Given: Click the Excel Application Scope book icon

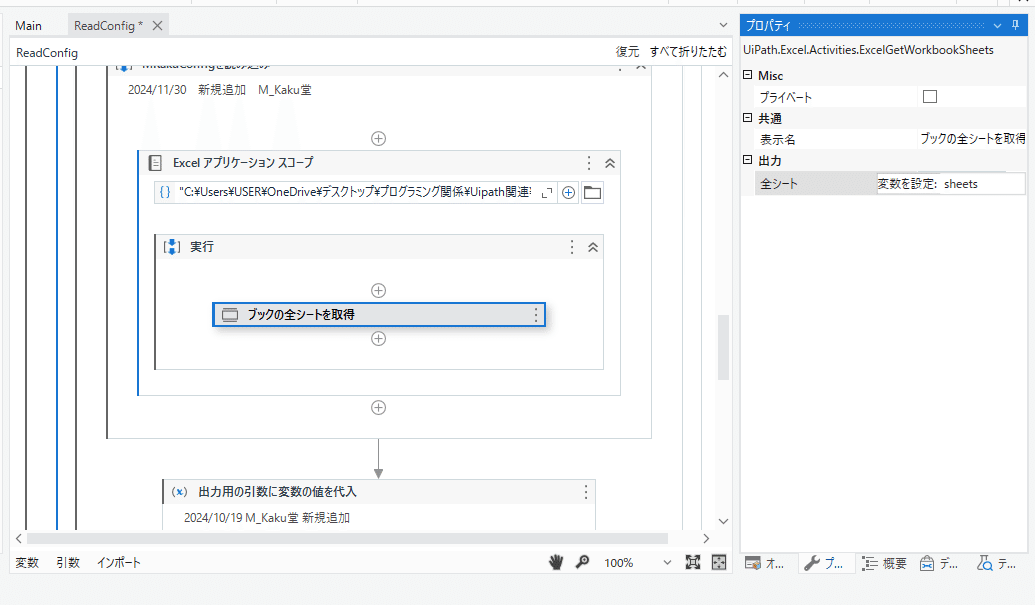Looking at the screenshot, I should click(x=155, y=163).
